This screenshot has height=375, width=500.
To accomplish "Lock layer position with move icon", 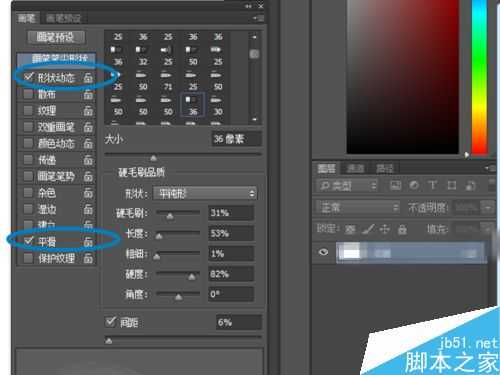I will pos(384,229).
